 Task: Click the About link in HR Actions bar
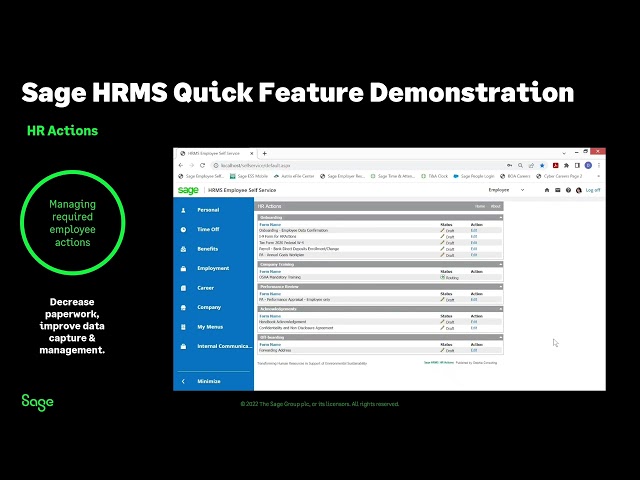496,206
